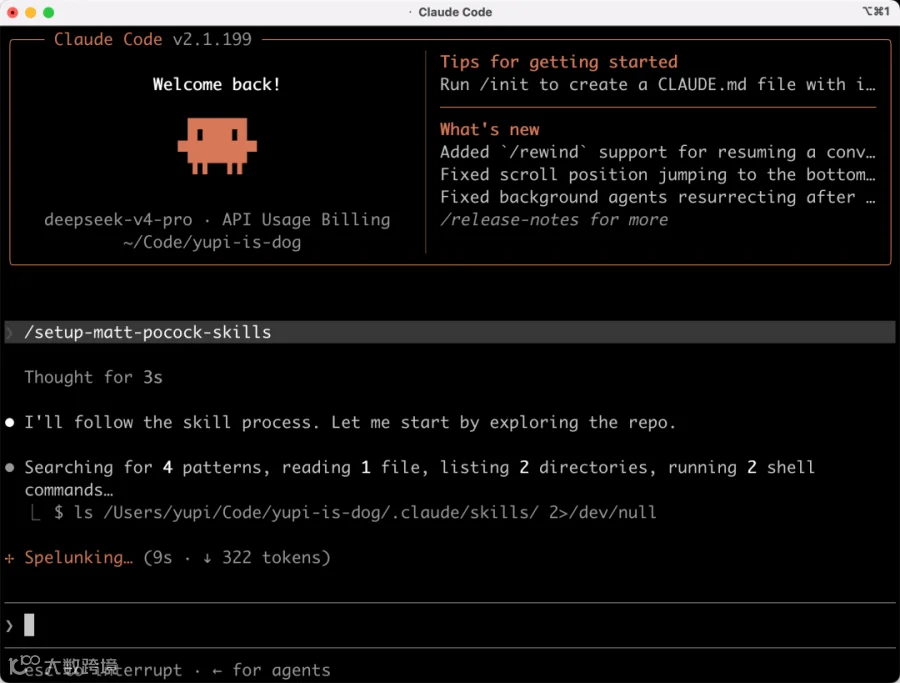Click the '(9s · ↓ 322 tokens)' counter
This screenshot has height=683, width=900.
[x=237, y=557]
